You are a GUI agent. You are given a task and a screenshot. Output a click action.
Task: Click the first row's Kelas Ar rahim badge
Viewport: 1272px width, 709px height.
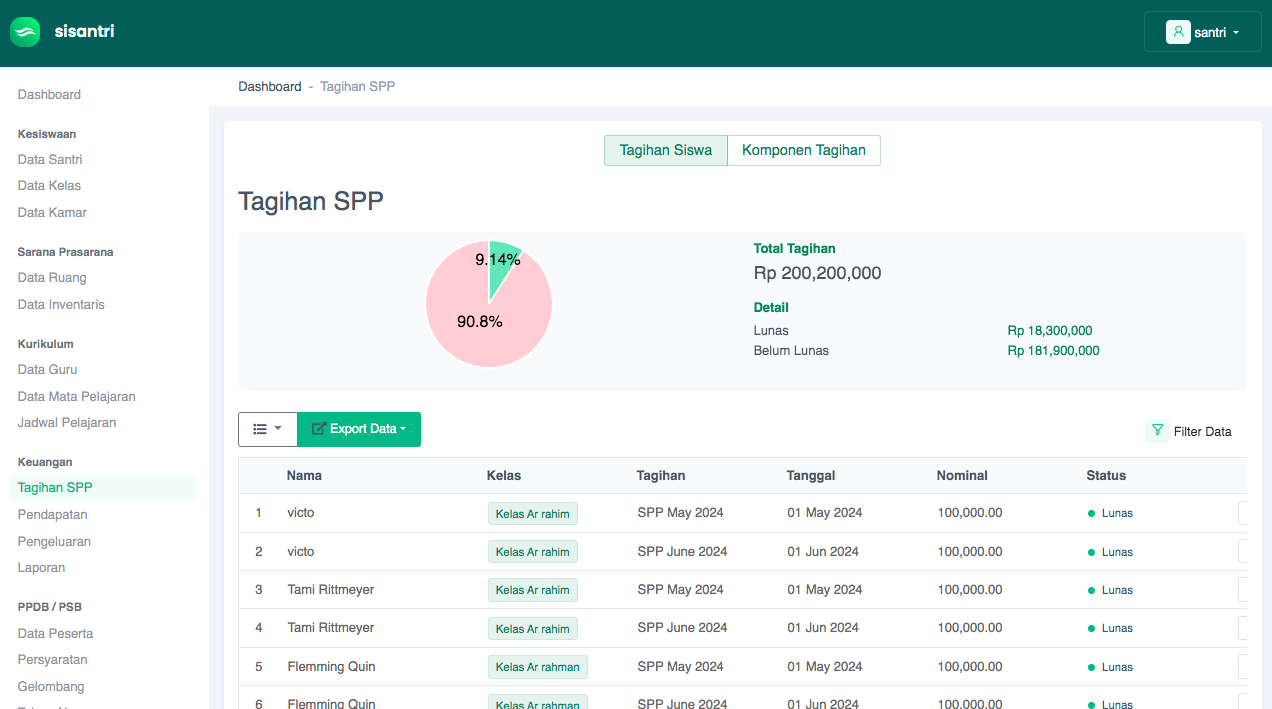click(532, 513)
